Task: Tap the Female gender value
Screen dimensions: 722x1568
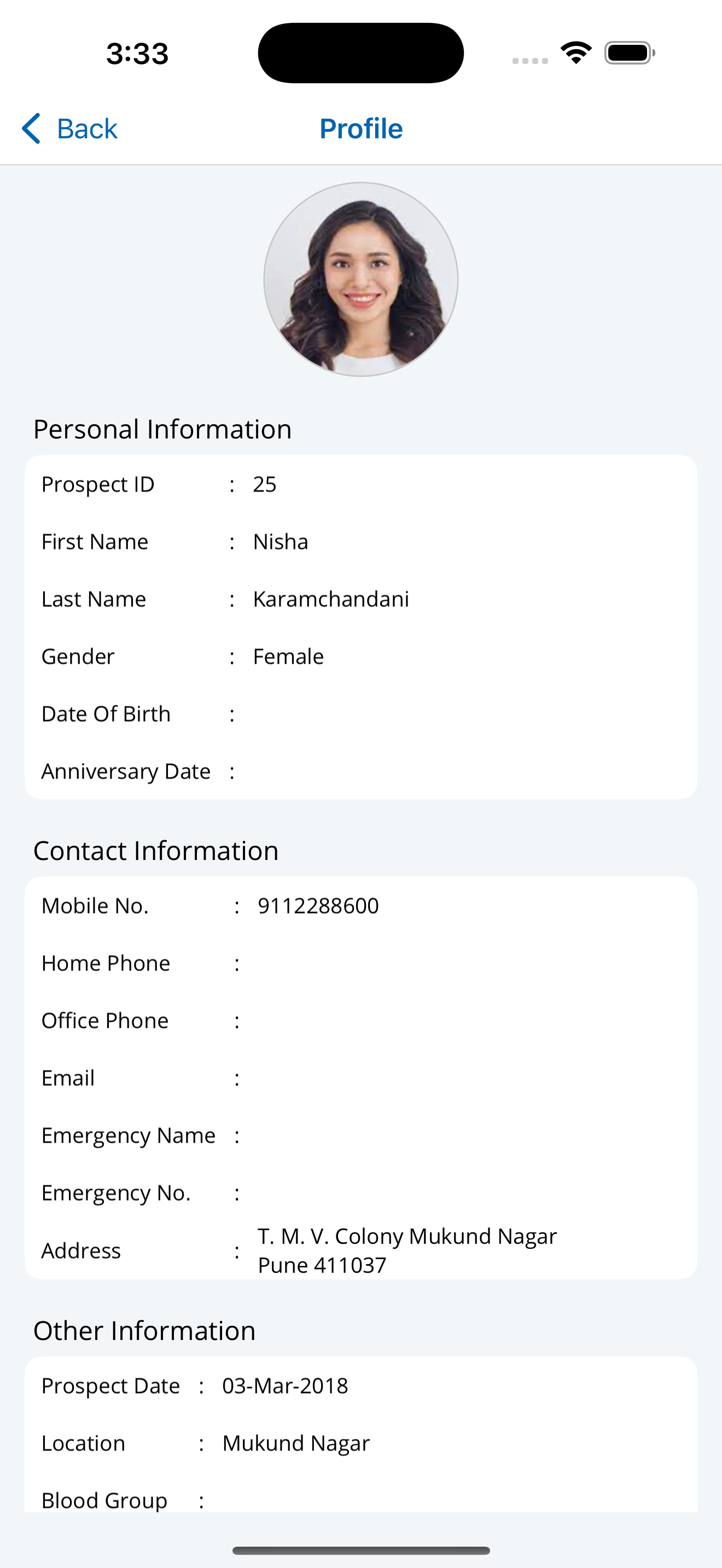Action: pyautogui.click(x=288, y=656)
